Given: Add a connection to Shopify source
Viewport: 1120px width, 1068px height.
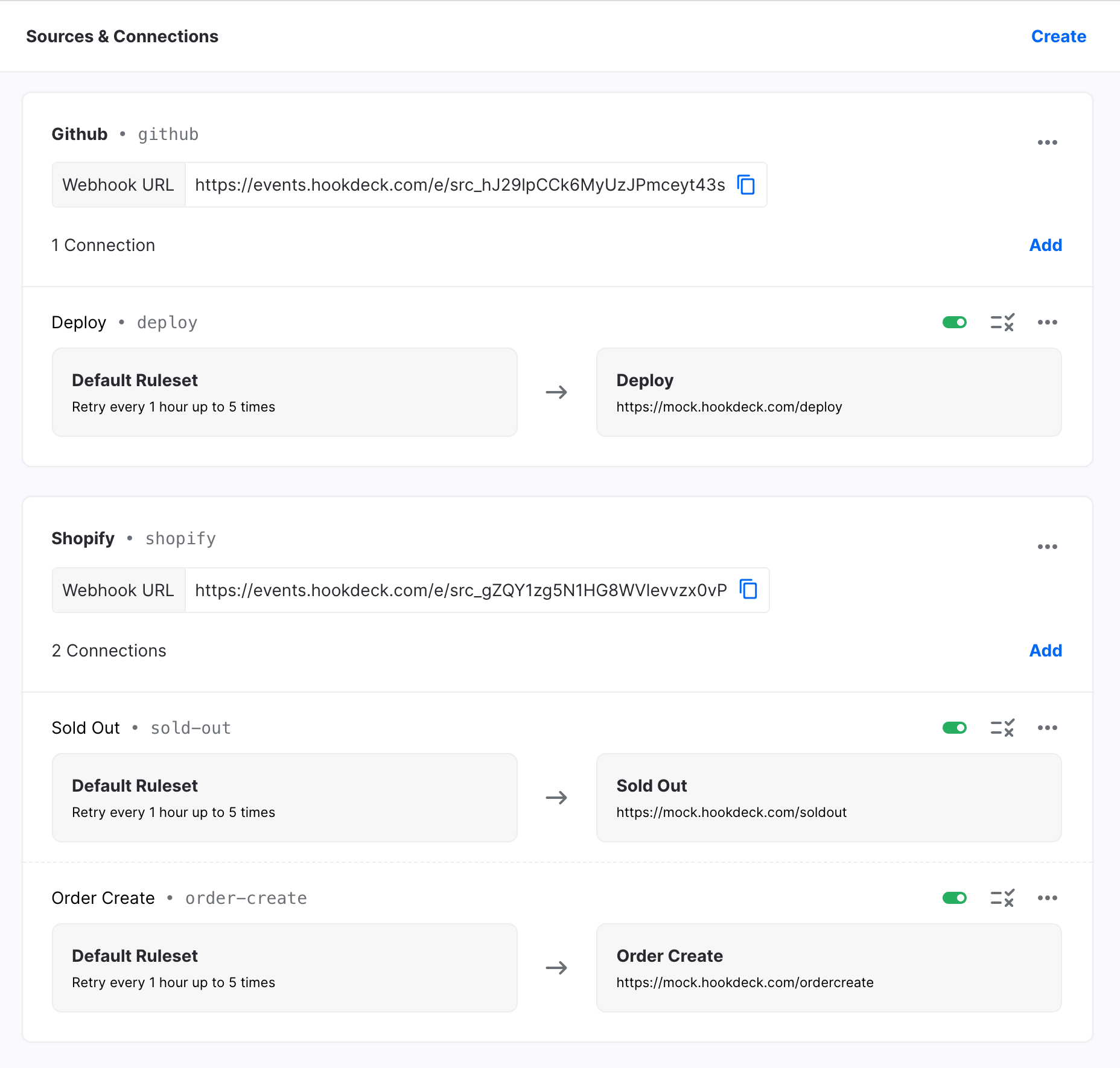Looking at the screenshot, I should click(x=1045, y=650).
